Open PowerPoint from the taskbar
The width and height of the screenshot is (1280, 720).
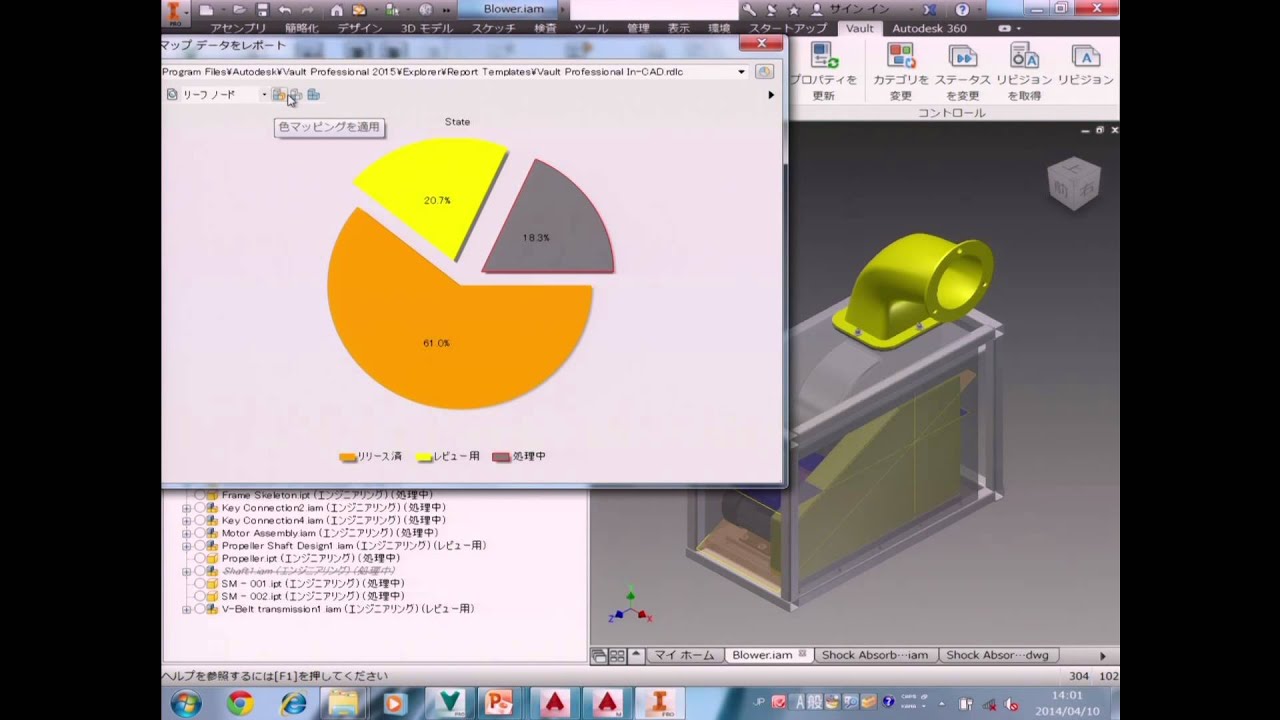pos(499,703)
